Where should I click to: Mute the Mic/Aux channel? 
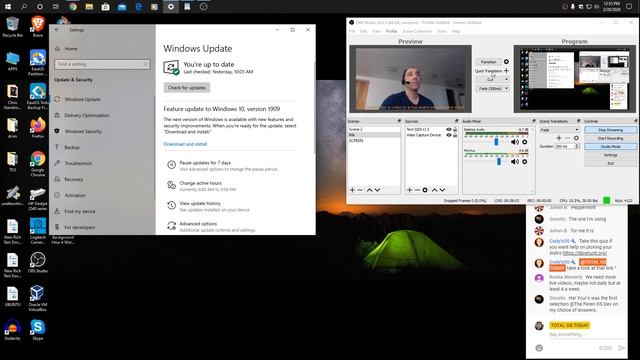pos(515,162)
